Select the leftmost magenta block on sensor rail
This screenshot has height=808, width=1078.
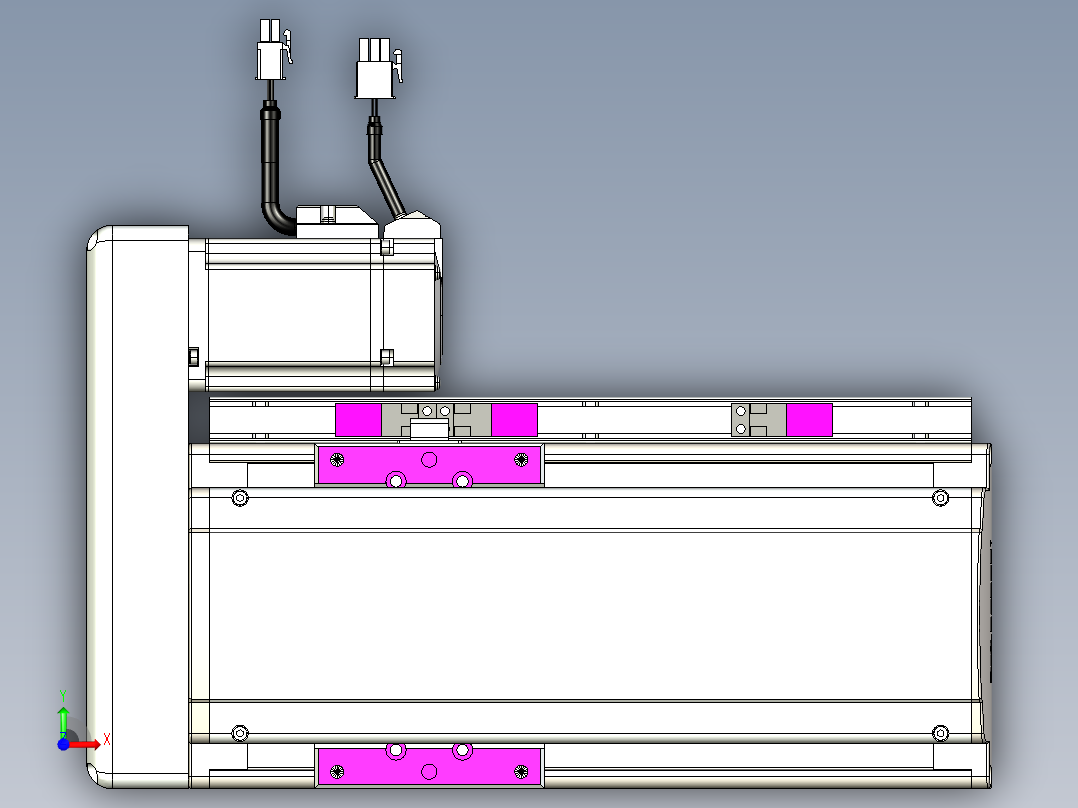click(358, 419)
